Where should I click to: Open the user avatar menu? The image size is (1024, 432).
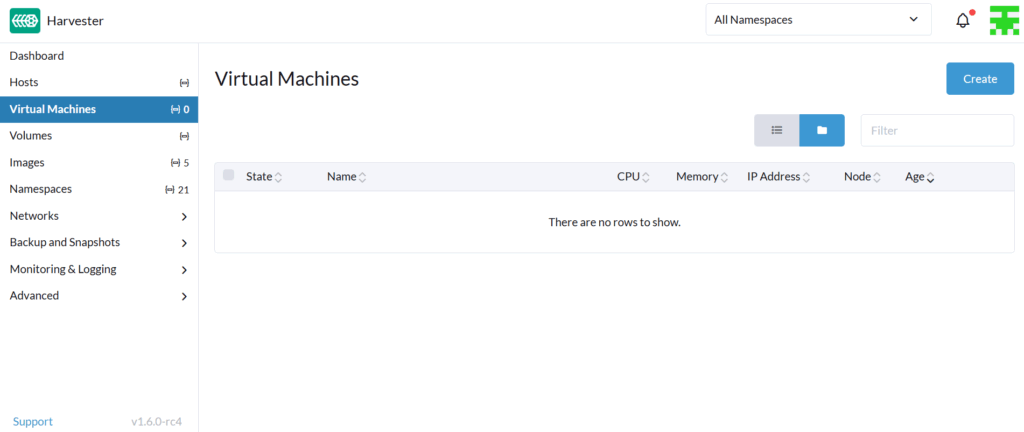click(x=1003, y=20)
